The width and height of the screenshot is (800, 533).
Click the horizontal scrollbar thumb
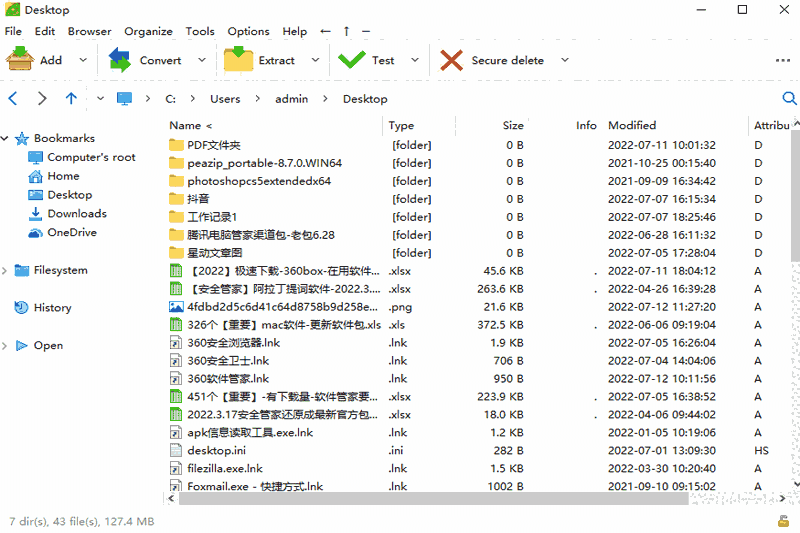(433, 498)
